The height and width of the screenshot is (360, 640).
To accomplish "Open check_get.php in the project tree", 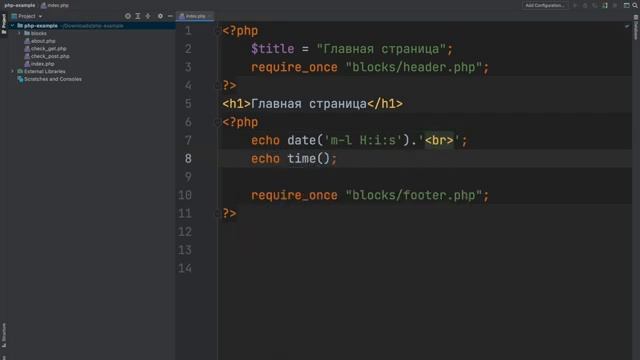I will pyautogui.click(x=45, y=49).
